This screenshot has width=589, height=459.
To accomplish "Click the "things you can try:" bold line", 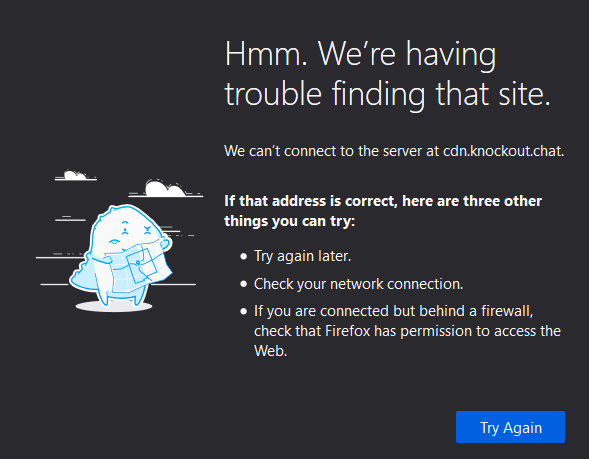I will pos(289,221).
